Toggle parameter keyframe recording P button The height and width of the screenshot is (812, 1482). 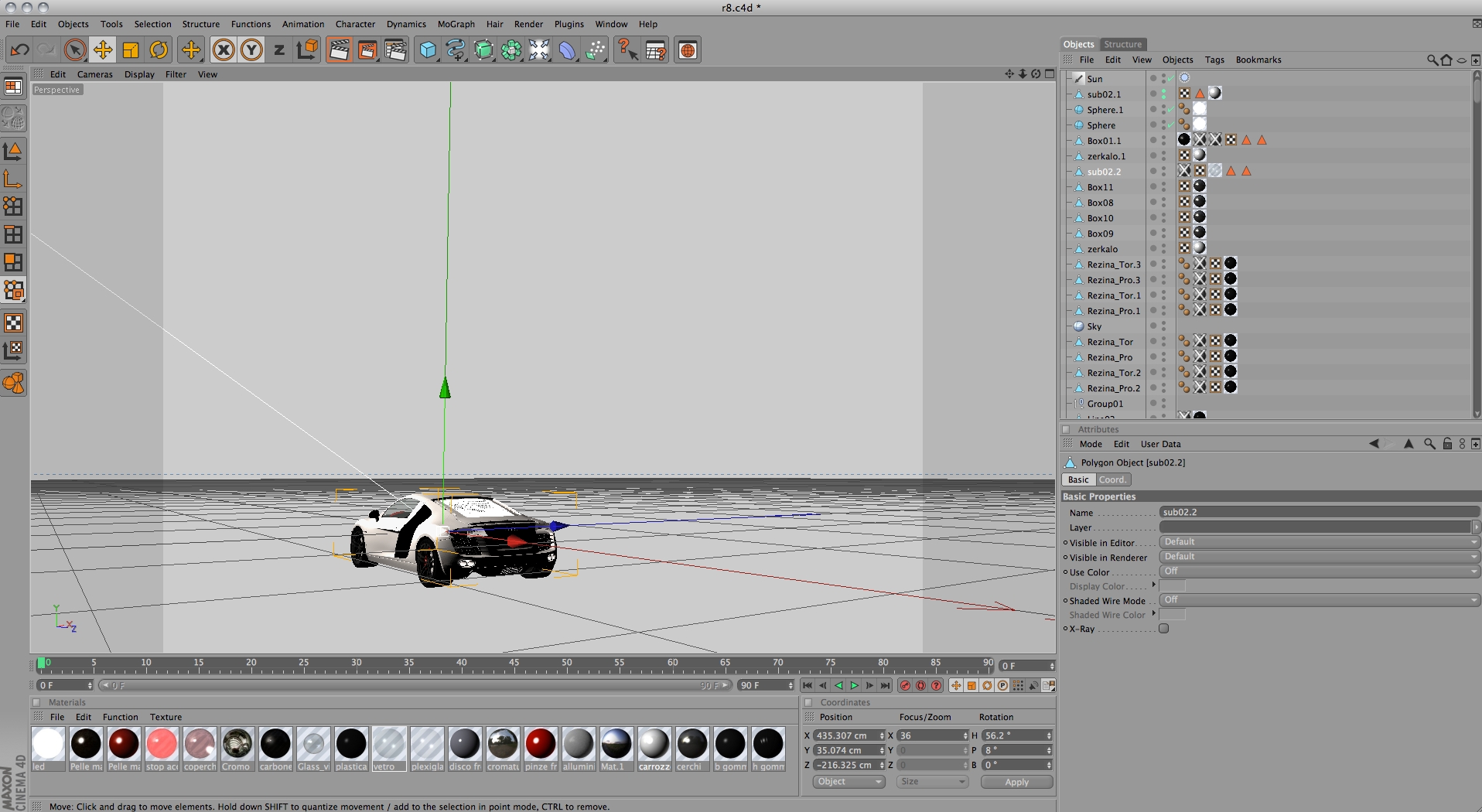tap(1002, 686)
